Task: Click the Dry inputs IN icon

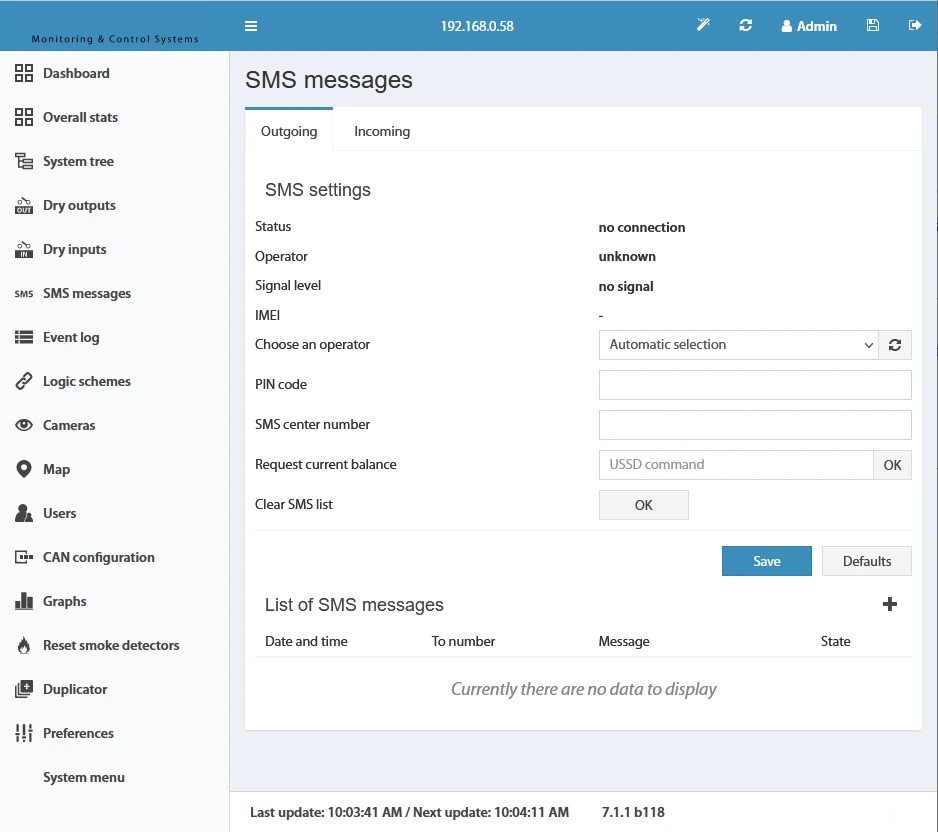Action: [24, 249]
